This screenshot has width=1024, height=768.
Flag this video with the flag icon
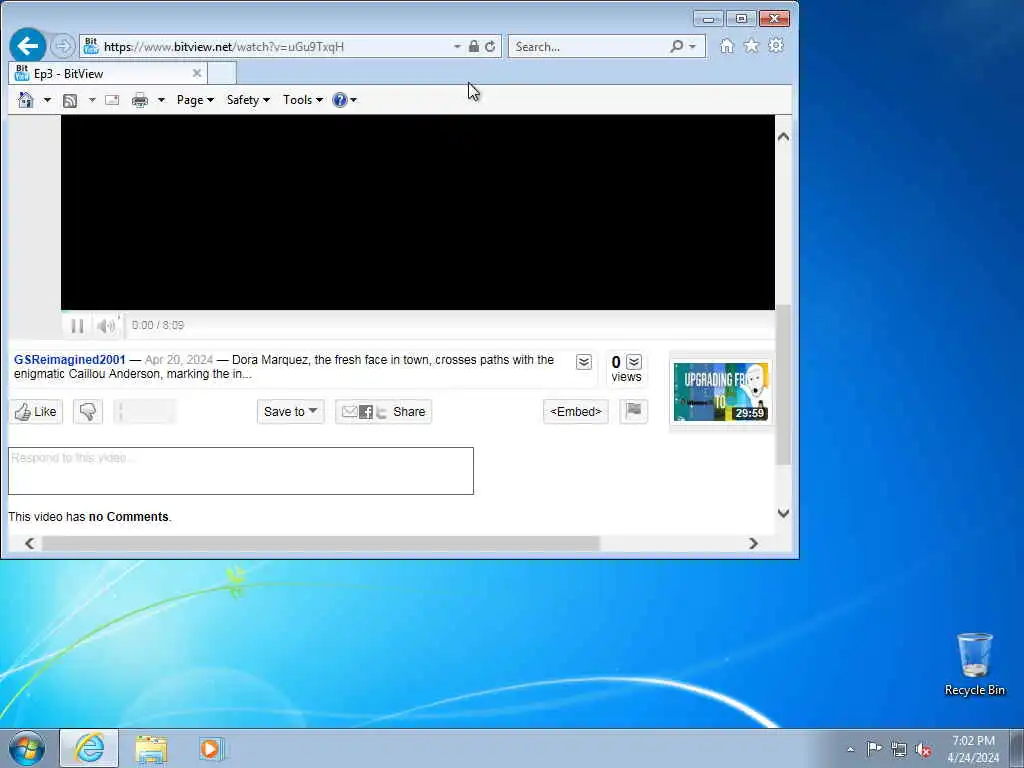[x=633, y=411]
